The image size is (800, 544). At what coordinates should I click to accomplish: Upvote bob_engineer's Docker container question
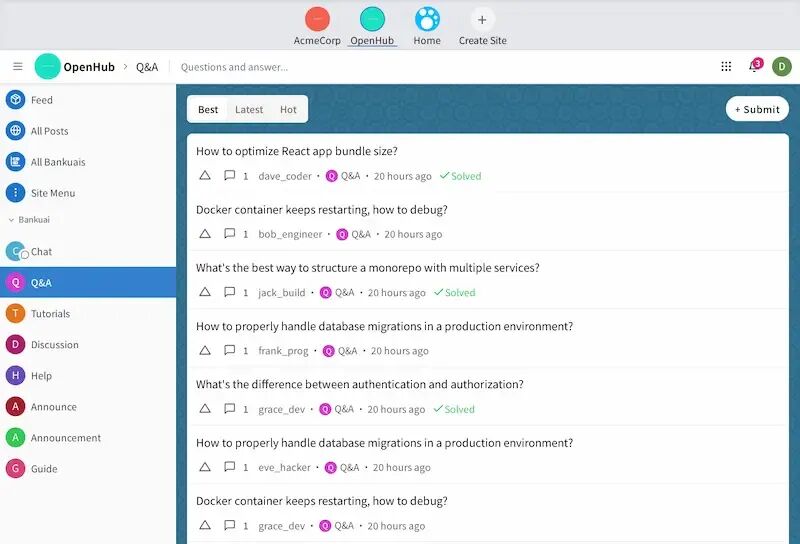(205, 234)
